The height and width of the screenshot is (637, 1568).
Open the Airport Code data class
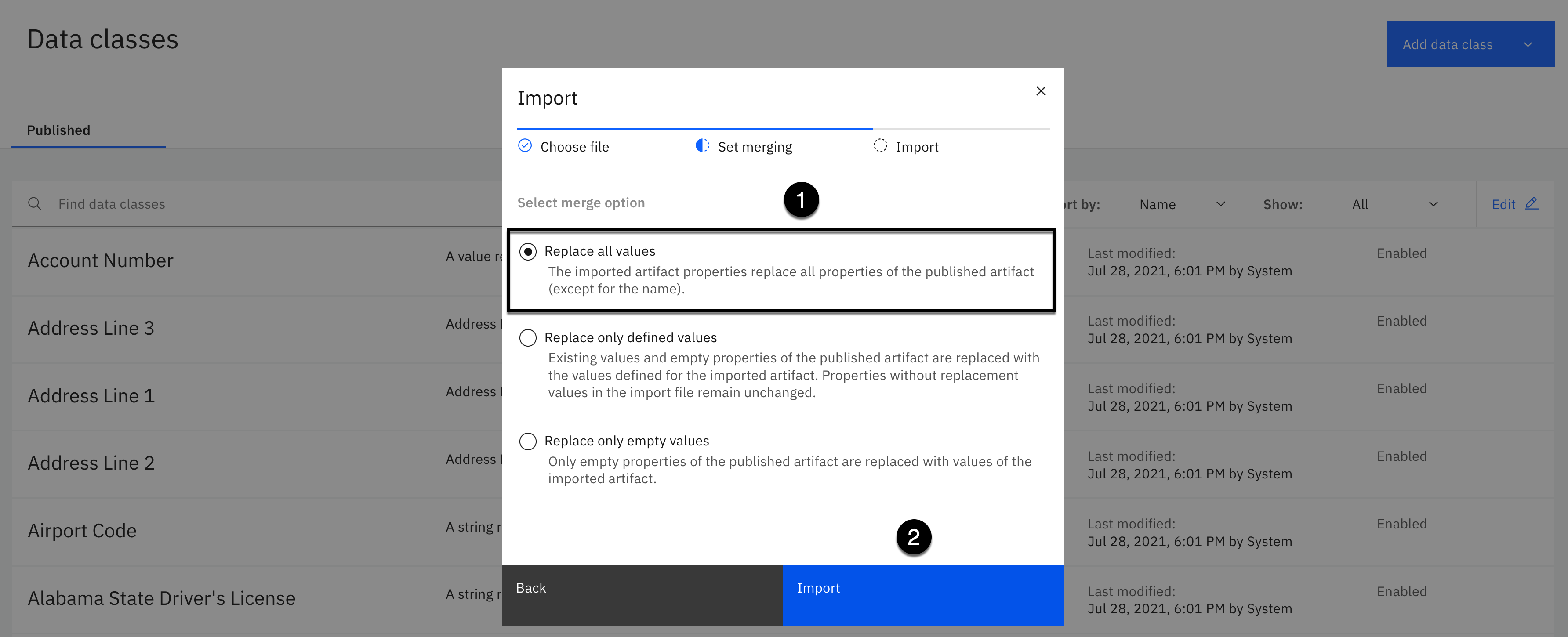[82, 531]
